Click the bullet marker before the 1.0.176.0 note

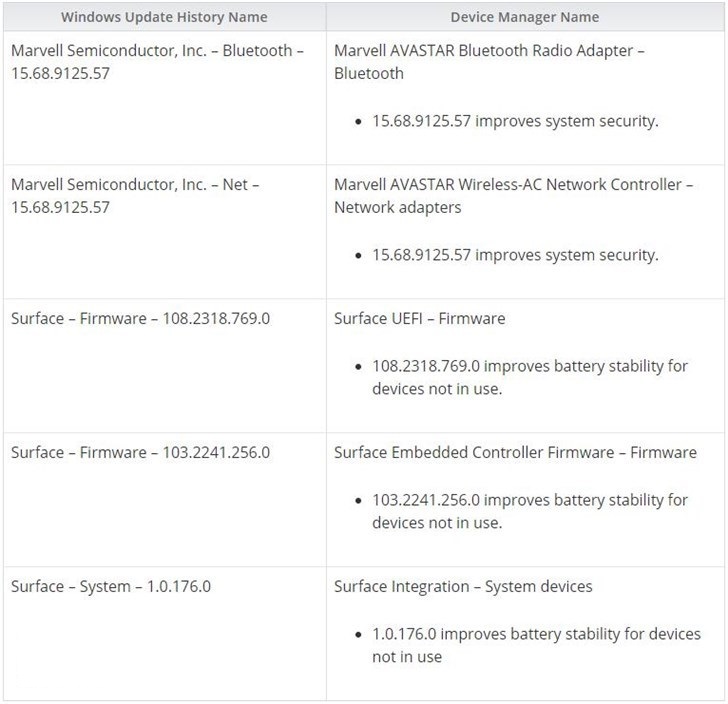tap(359, 635)
